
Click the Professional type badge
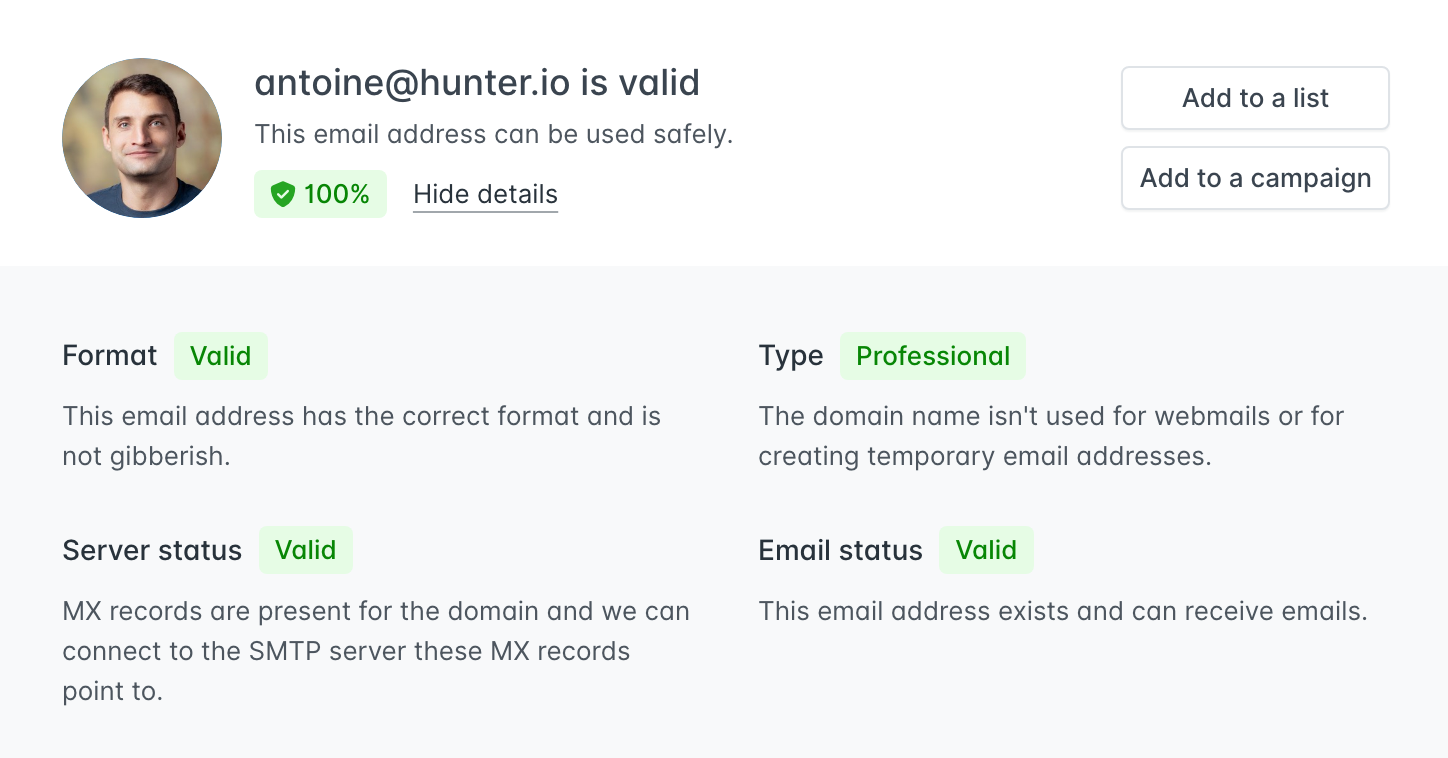coord(932,356)
